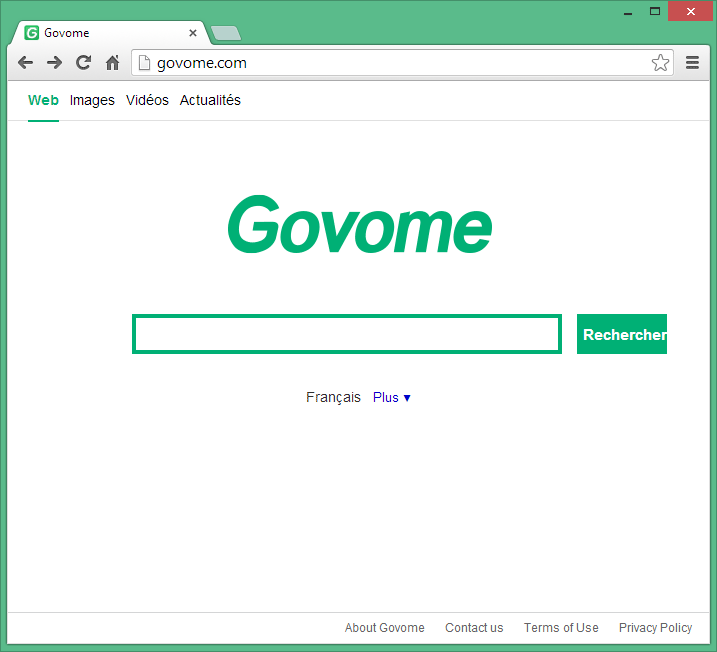Select the Vidéos search tab
The image size is (717, 652).
click(147, 101)
